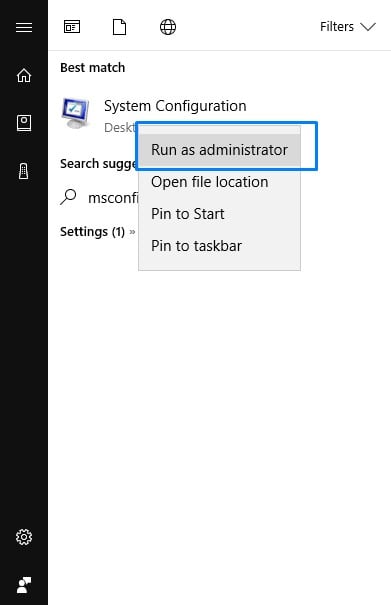Open the hamburger menu icon

24,27
